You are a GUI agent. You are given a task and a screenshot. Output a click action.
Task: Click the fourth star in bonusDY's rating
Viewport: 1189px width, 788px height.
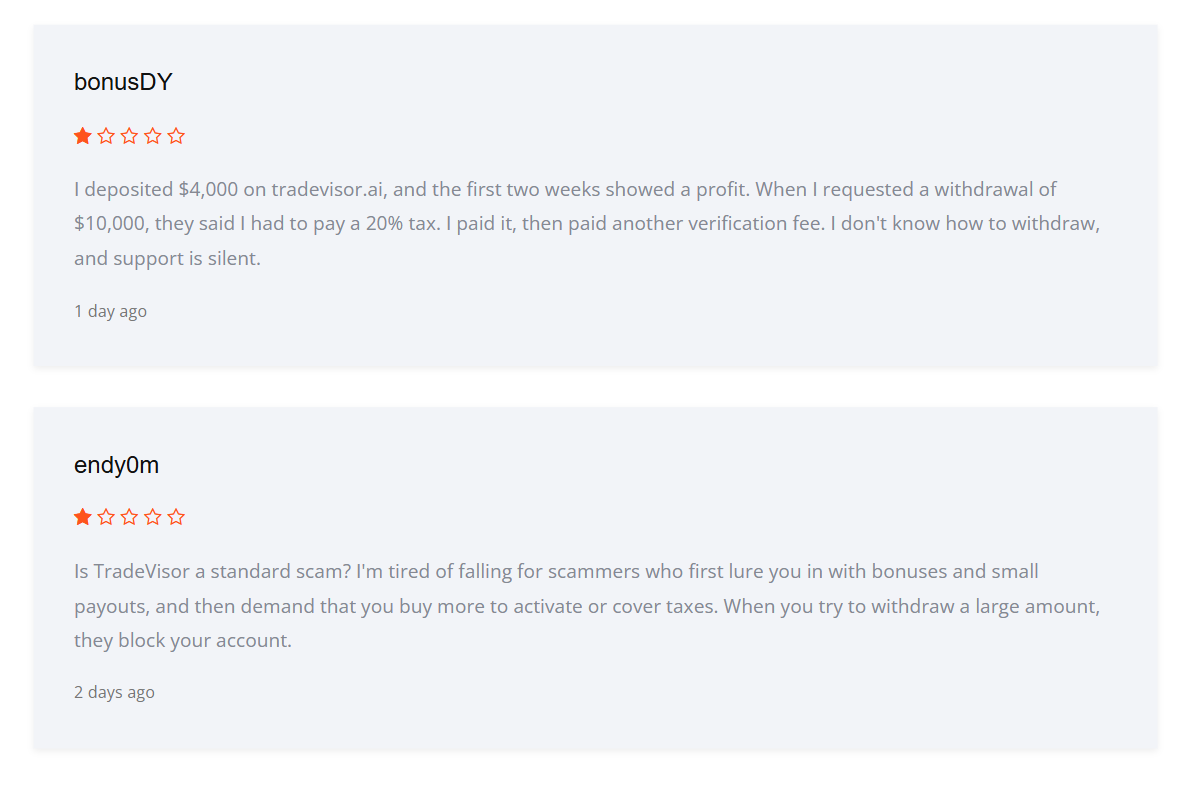[153, 136]
